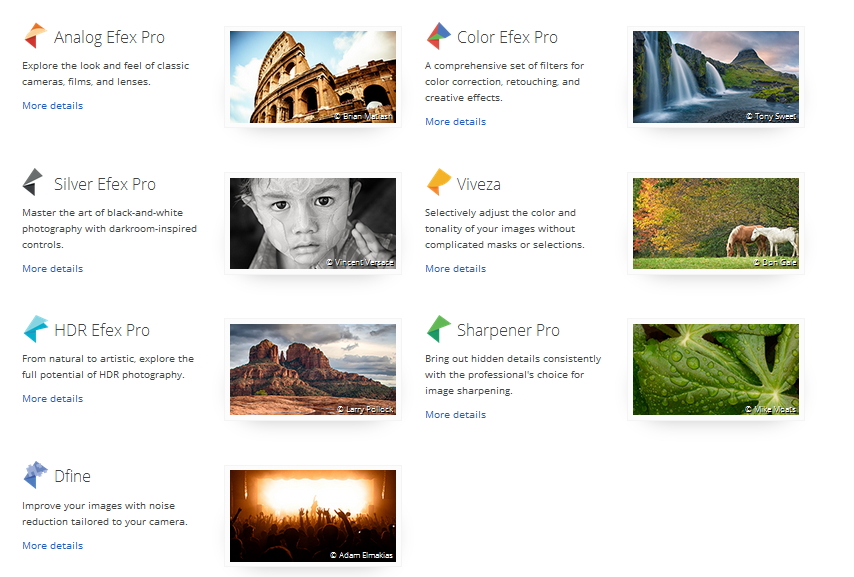Click the green Sharpener Pro icon
Viewport: 854px width, 577px height.
click(438, 329)
